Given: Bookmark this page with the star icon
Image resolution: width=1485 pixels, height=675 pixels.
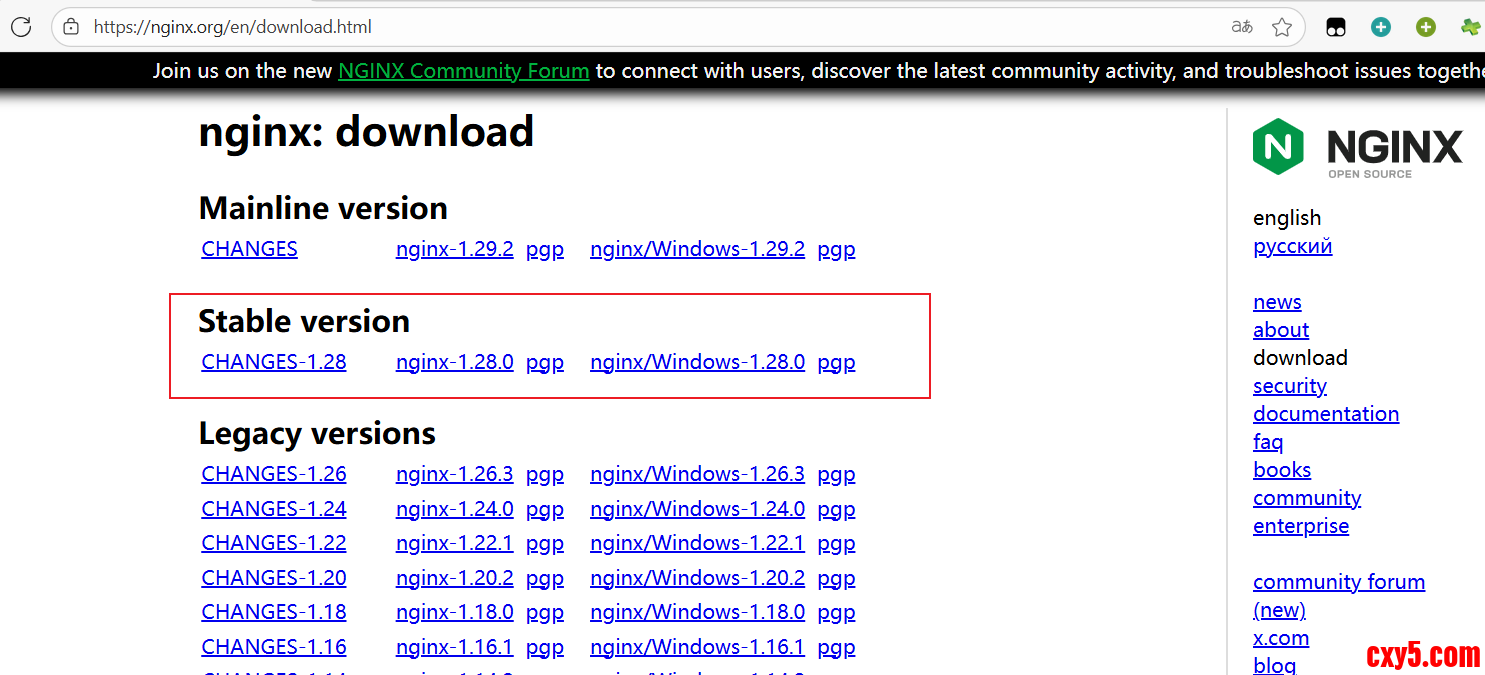Looking at the screenshot, I should coord(1282,27).
